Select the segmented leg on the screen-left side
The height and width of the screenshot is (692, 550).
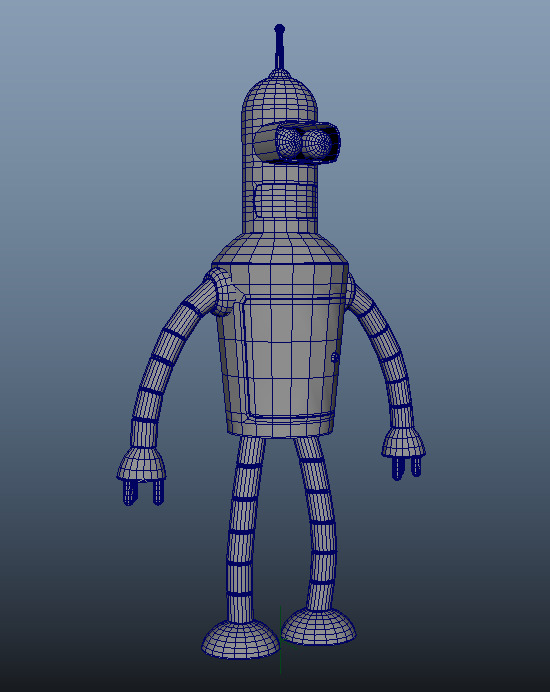tap(244, 530)
